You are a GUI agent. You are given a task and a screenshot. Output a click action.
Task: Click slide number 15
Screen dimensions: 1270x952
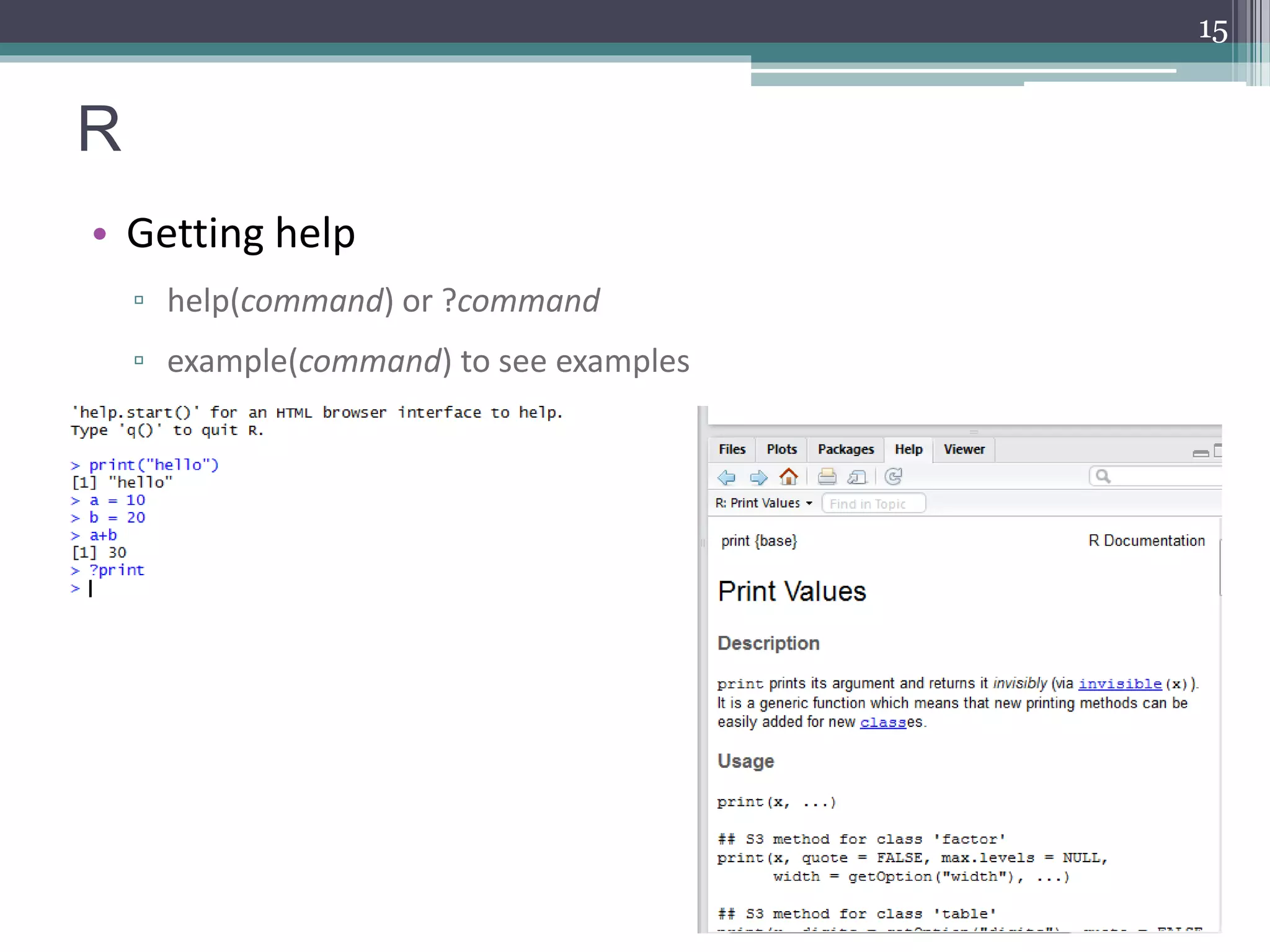point(1212,31)
